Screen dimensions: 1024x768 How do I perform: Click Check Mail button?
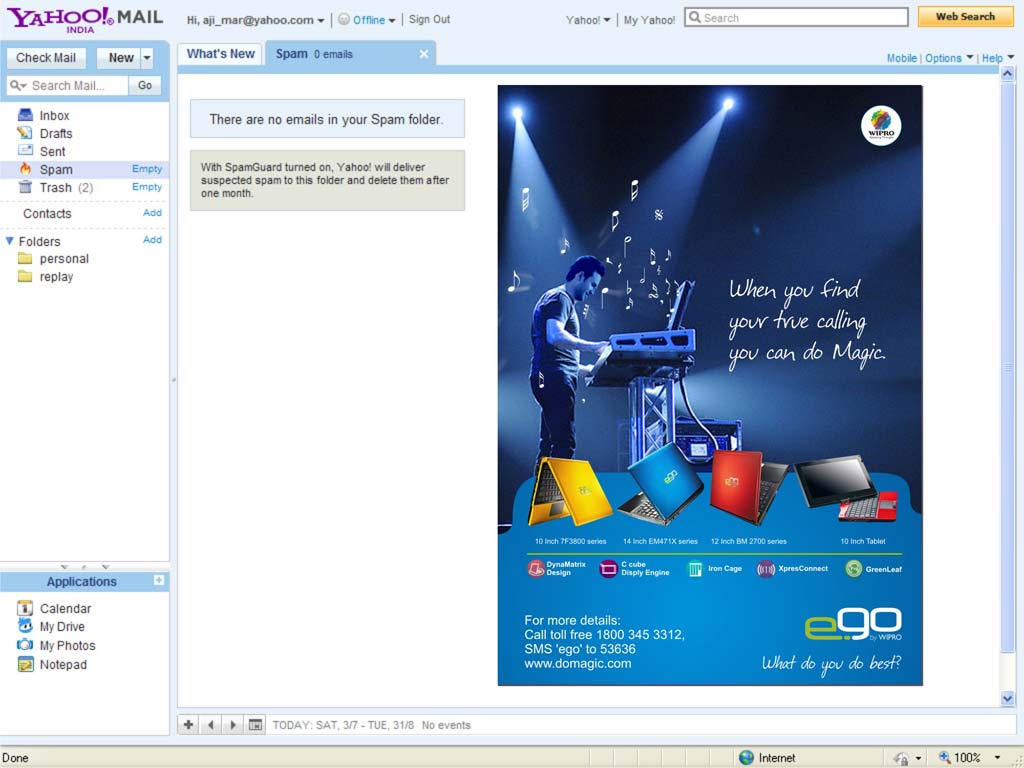tap(46, 57)
